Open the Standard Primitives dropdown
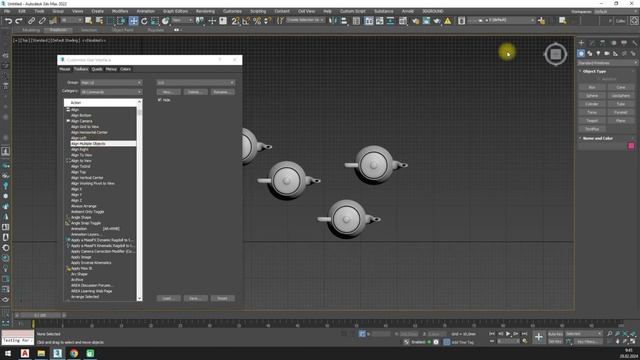640x360 pixels. (607, 63)
